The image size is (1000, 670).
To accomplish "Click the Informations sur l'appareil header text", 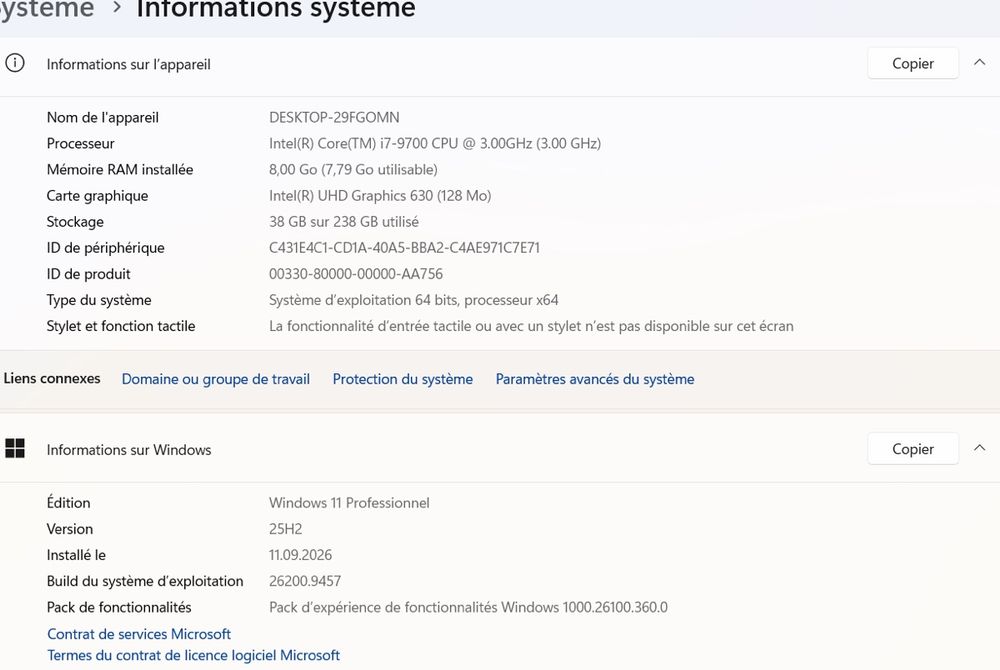I will click(128, 64).
